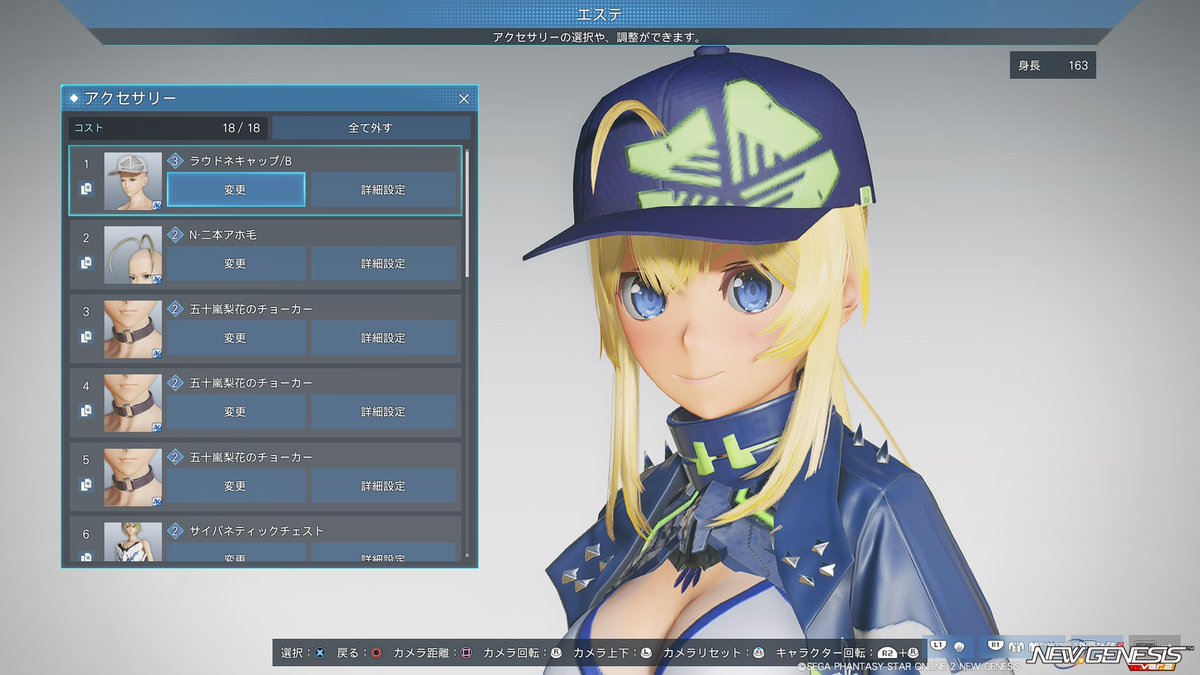This screenshot has height=675, width=1200.
Task: Click the copy icon in slot 2
Action: pos(86,263)
